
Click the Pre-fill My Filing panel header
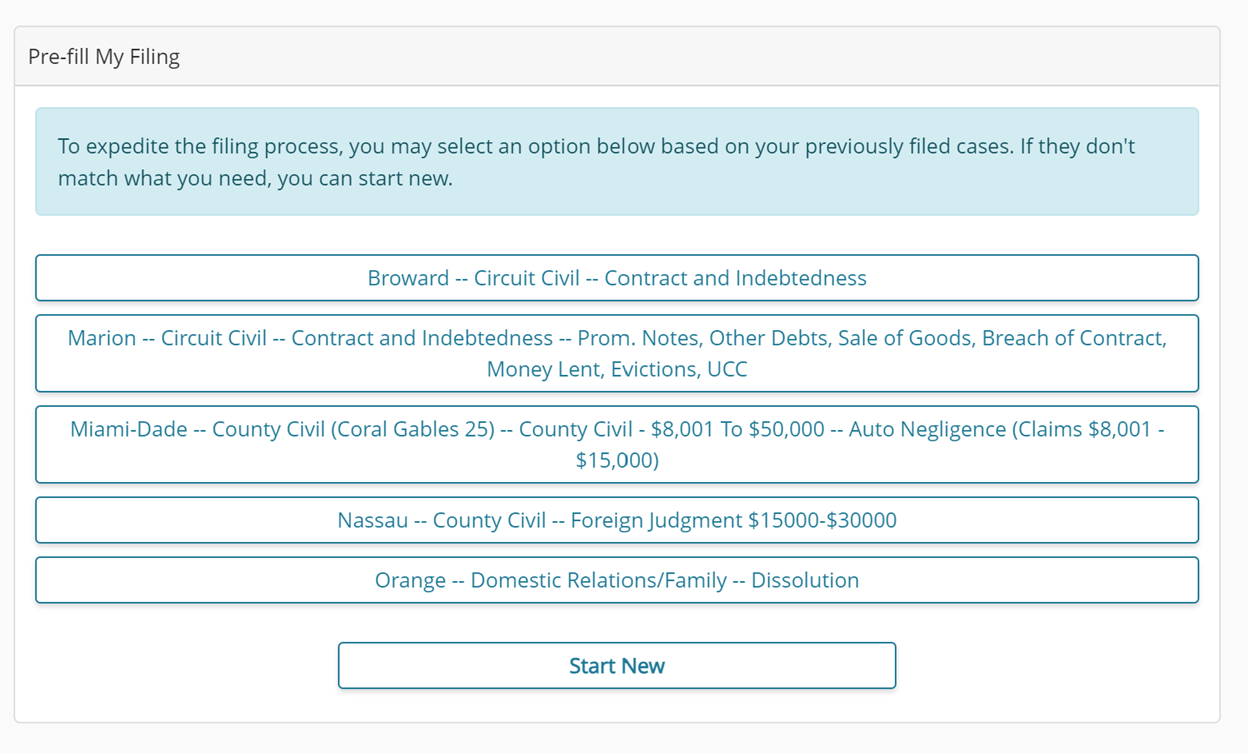click(617, 57)
